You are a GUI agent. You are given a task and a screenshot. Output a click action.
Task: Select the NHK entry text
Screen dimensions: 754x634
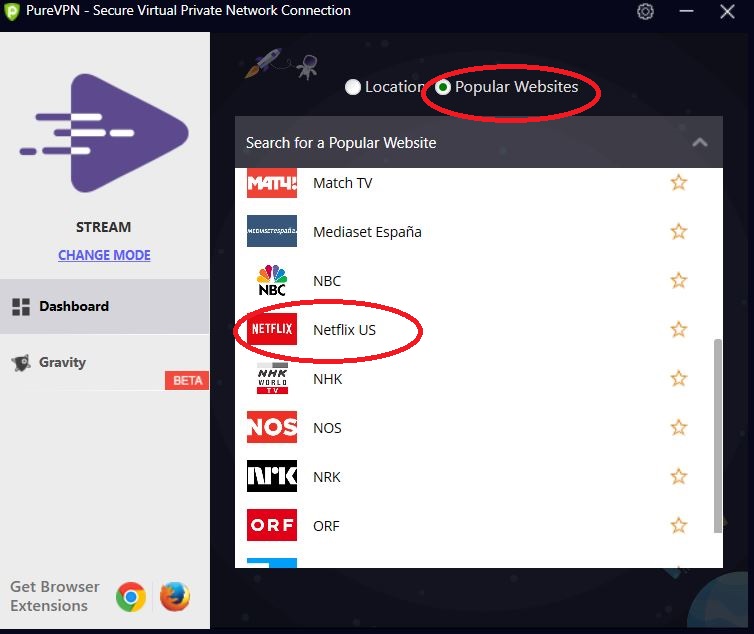pyautogui.click(x=327, y=380)
